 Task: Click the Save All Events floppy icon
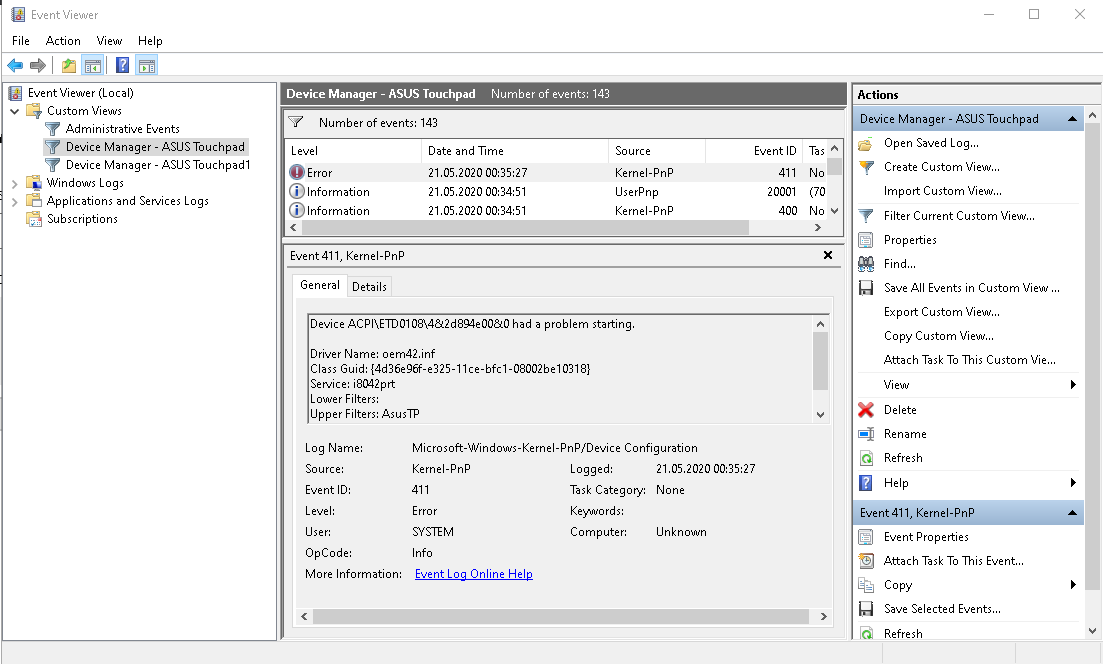pos(866,288)
